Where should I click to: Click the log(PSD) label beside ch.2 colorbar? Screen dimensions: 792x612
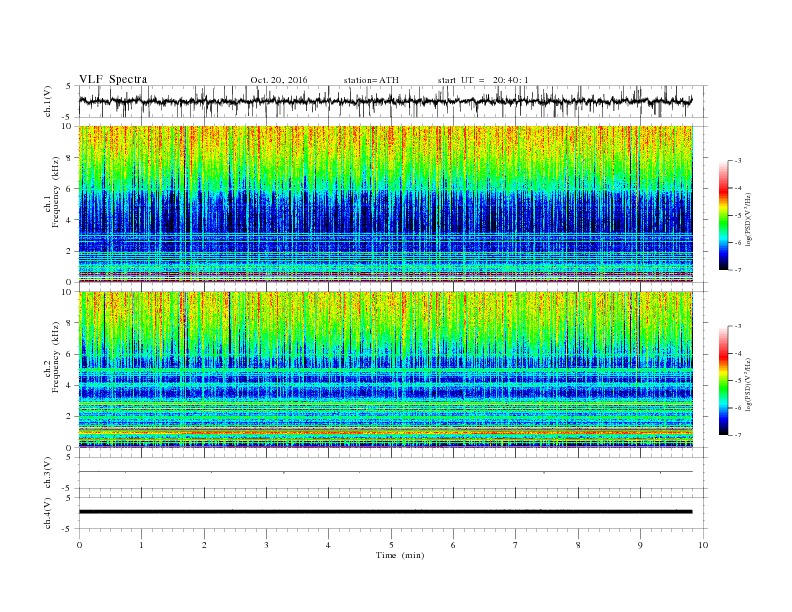click(x=749, y=384)
